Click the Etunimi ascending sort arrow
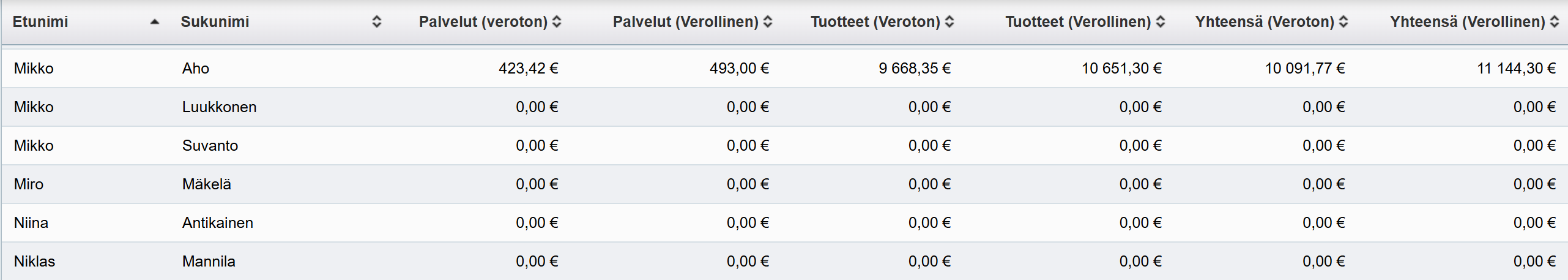This screenshot has width=1568, height=280. [x=155, y=22]
